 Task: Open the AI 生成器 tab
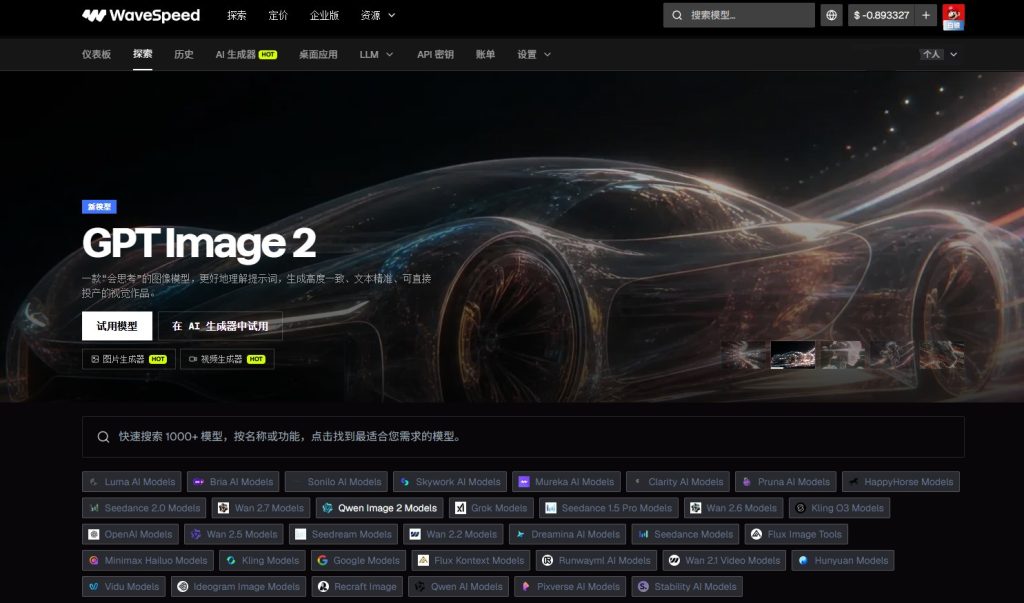pos(246,54)
